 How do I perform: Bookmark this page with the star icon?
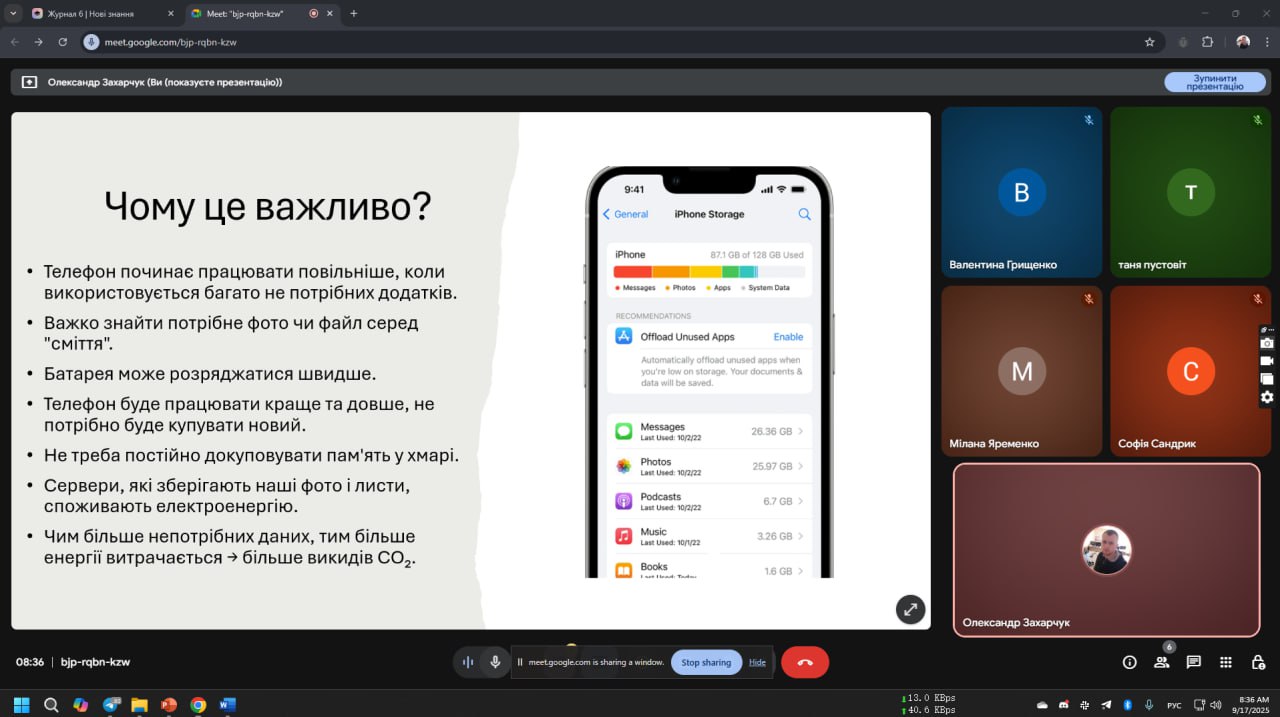(1149, 42)
